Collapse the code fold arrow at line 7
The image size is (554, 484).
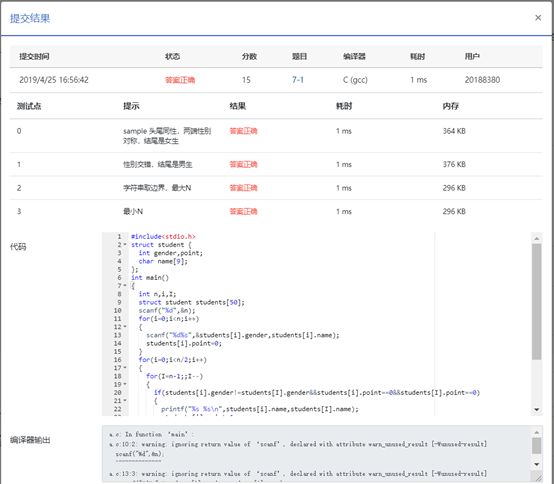point(125,286)
